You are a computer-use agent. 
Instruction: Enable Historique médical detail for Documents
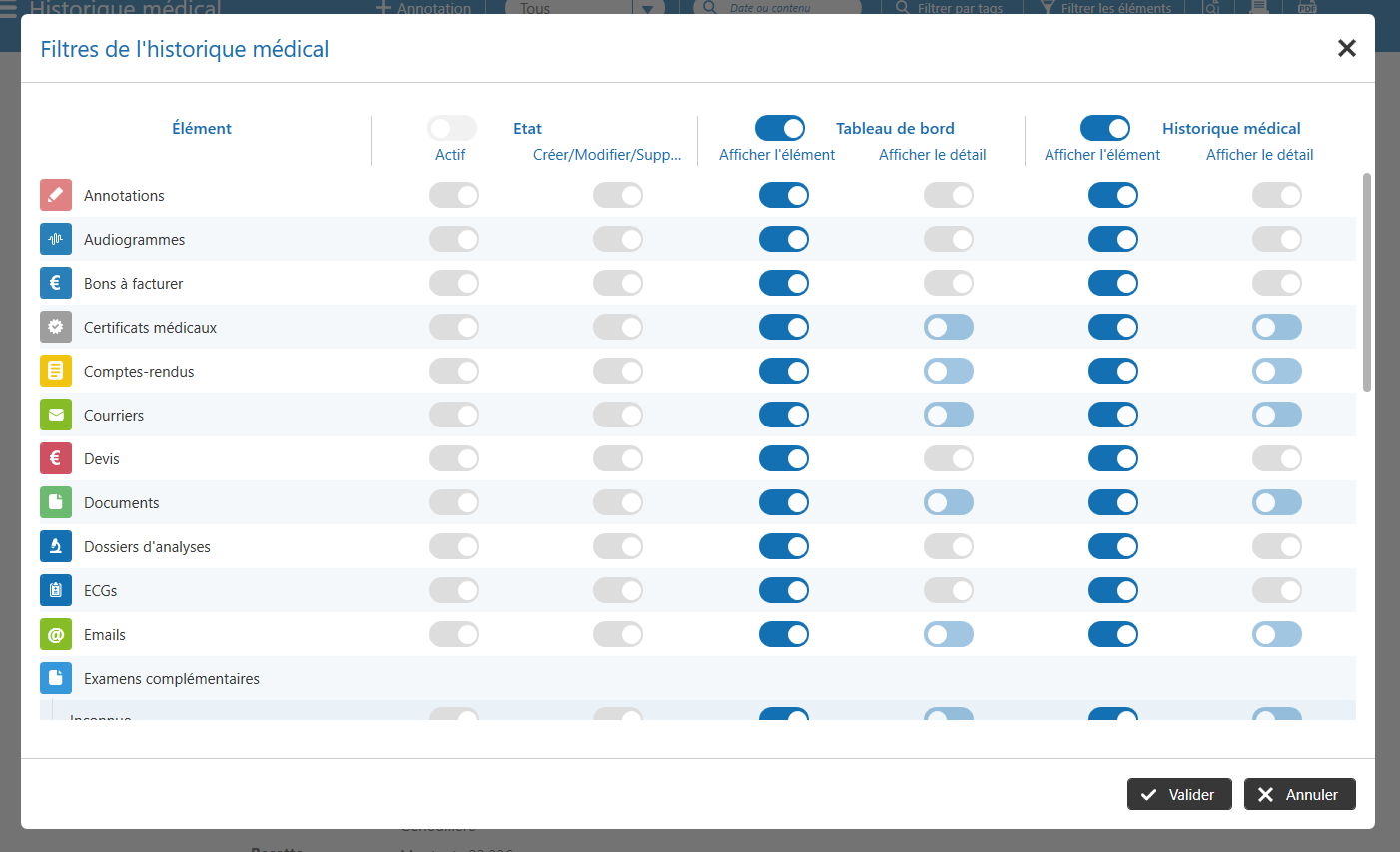pyautogui.click(x=1276, y=502)
